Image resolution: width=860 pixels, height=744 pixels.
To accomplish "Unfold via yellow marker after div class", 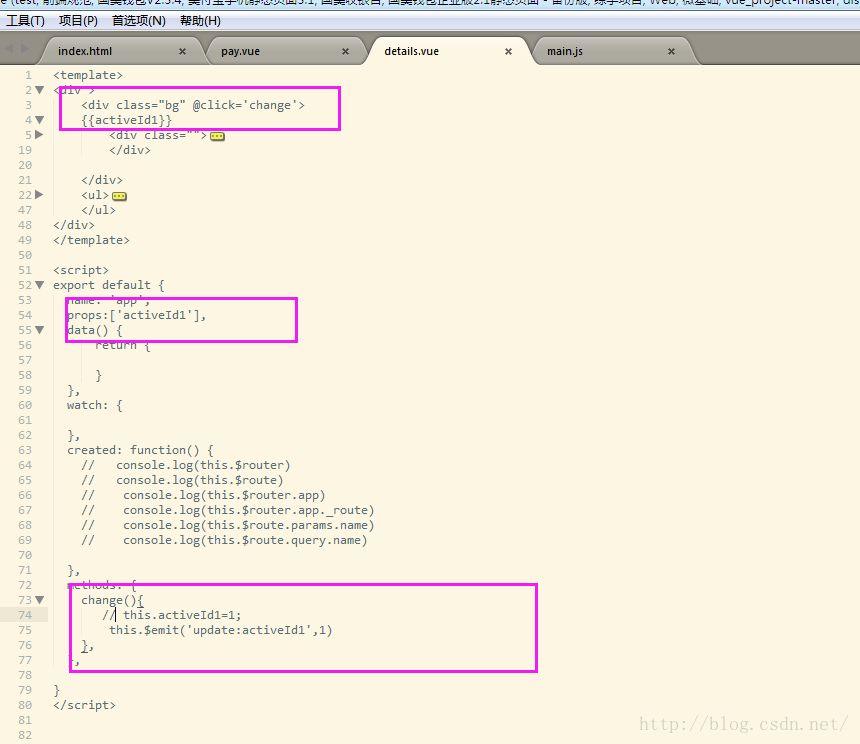I will tap(218, 136).
